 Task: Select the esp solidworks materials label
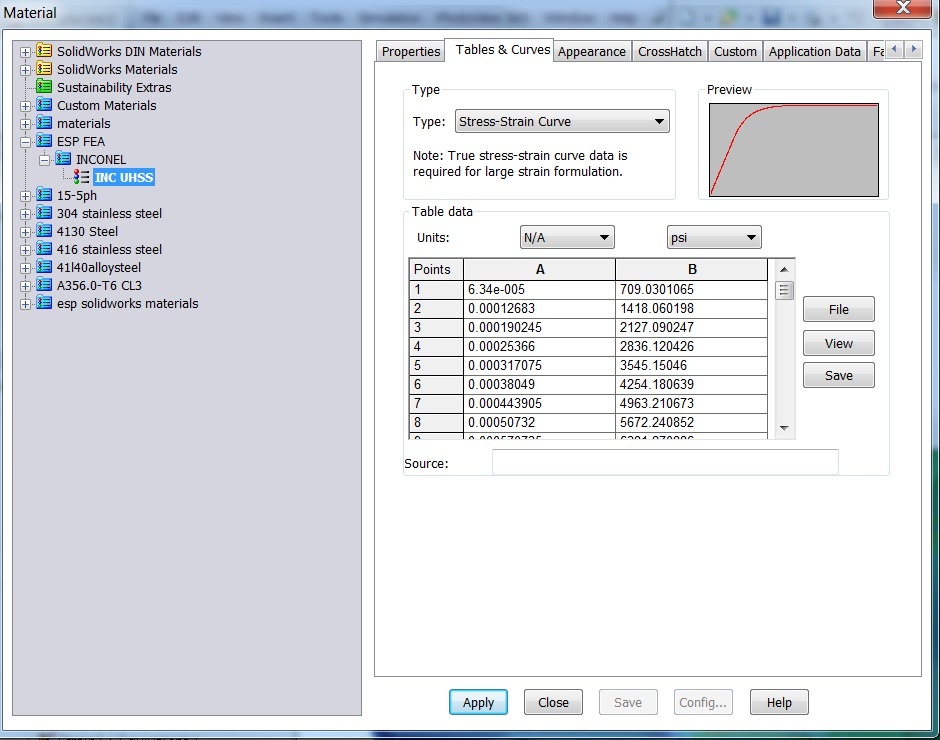pyautogui.click(x=127, y=303)
